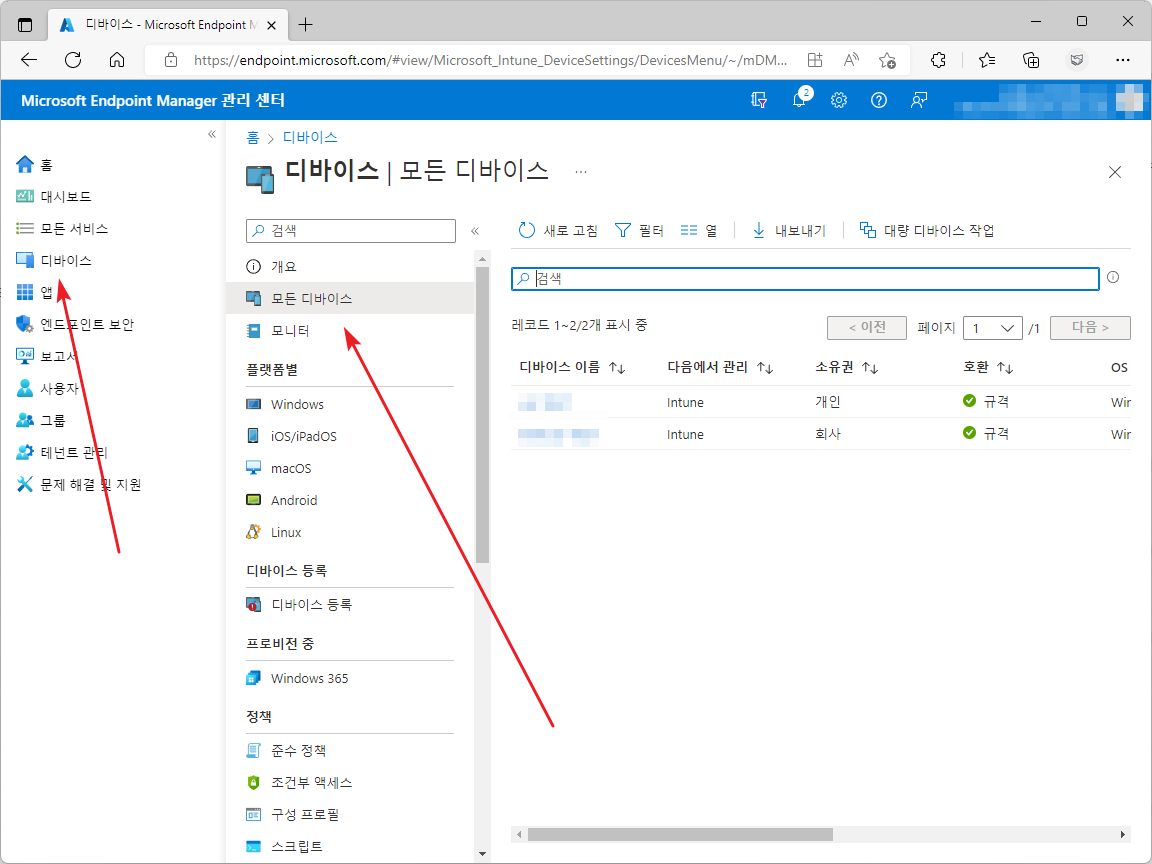Viewport: 1152px width, 864px height.
Task: Click the 홈 breadcrumb link
Action: (x=253, y=137)
